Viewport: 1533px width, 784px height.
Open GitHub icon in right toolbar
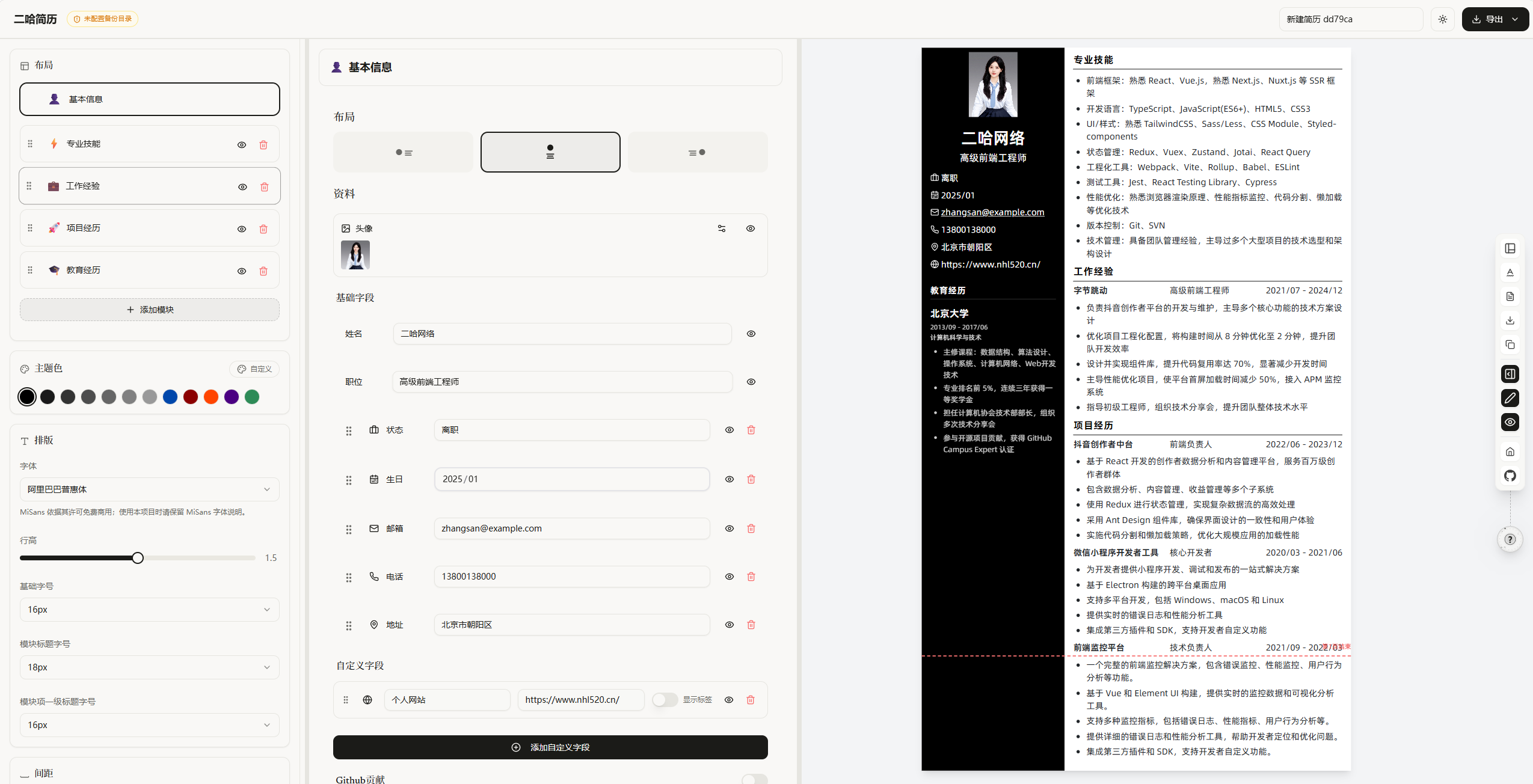point(1510,476)
